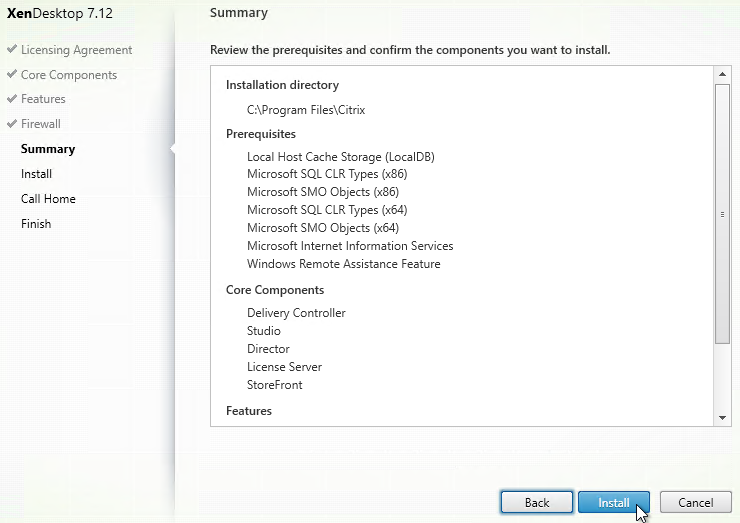Click checkmark icon beside Licensing Agreement
Viewport: 740px width, 523px height.
12,49
